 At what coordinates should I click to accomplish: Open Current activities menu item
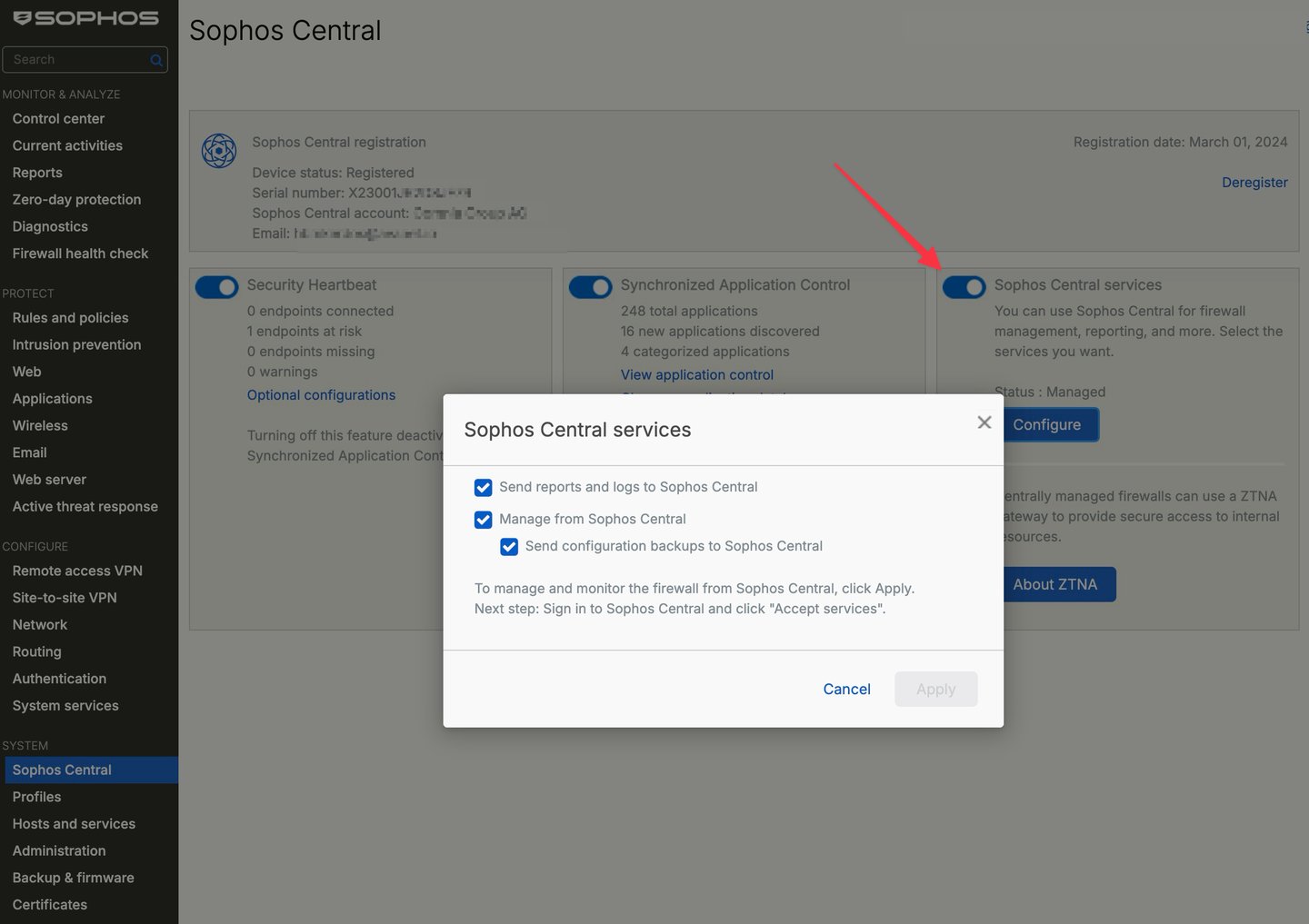click(67, 145)
